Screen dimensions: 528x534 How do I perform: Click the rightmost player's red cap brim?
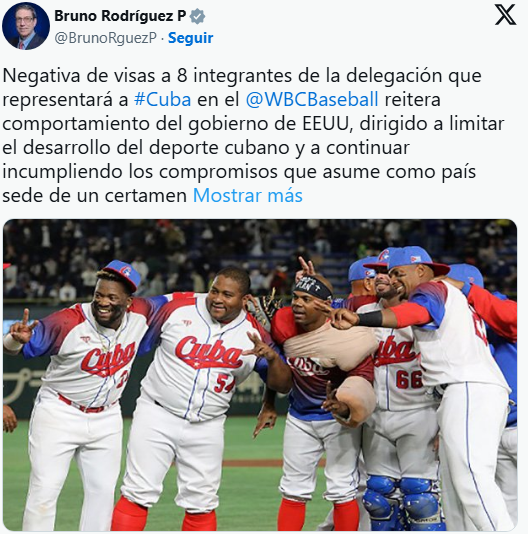(435, 268)
